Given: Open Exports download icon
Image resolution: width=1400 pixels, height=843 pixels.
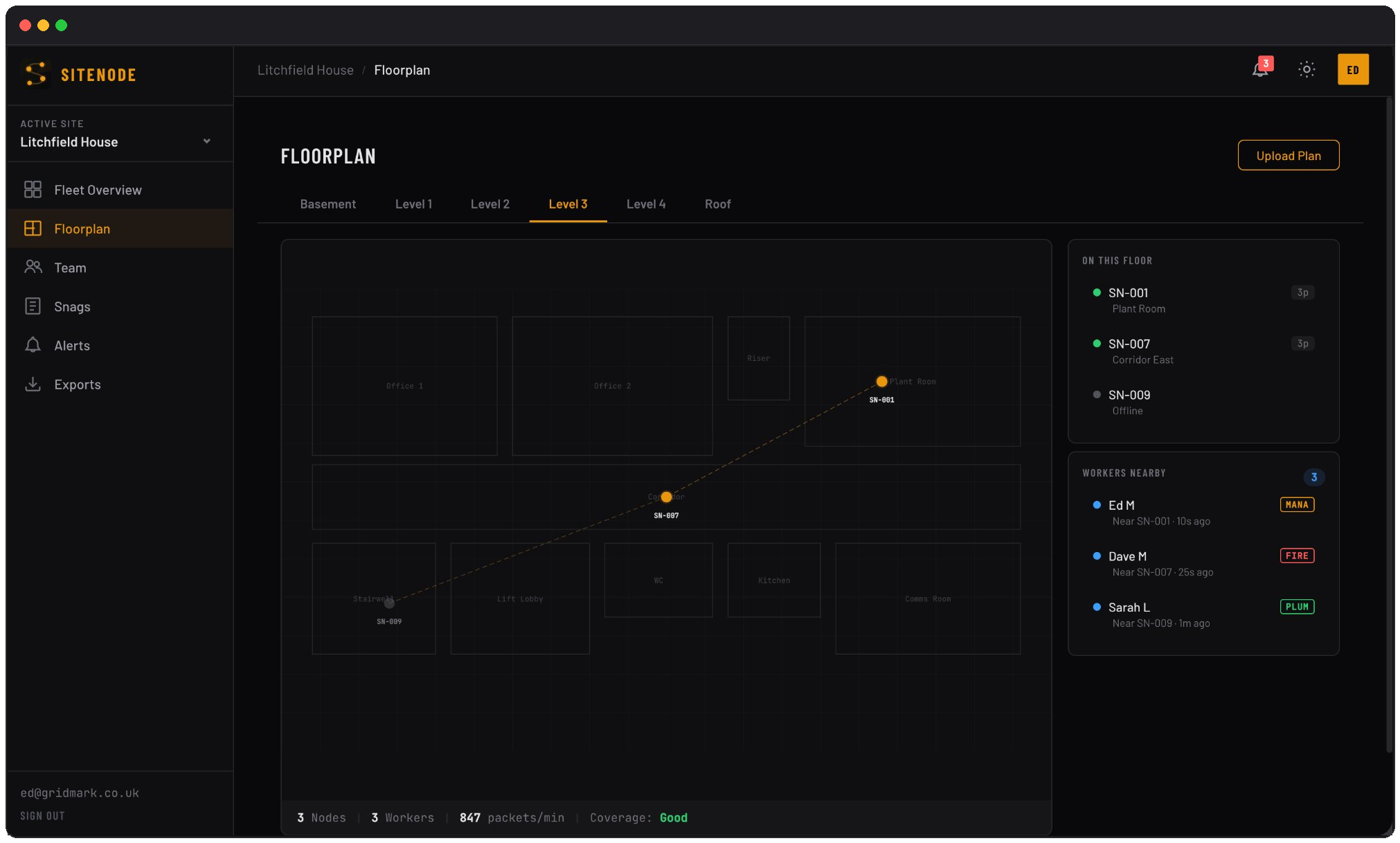Looking at the screenshot, I should (33, 384).
